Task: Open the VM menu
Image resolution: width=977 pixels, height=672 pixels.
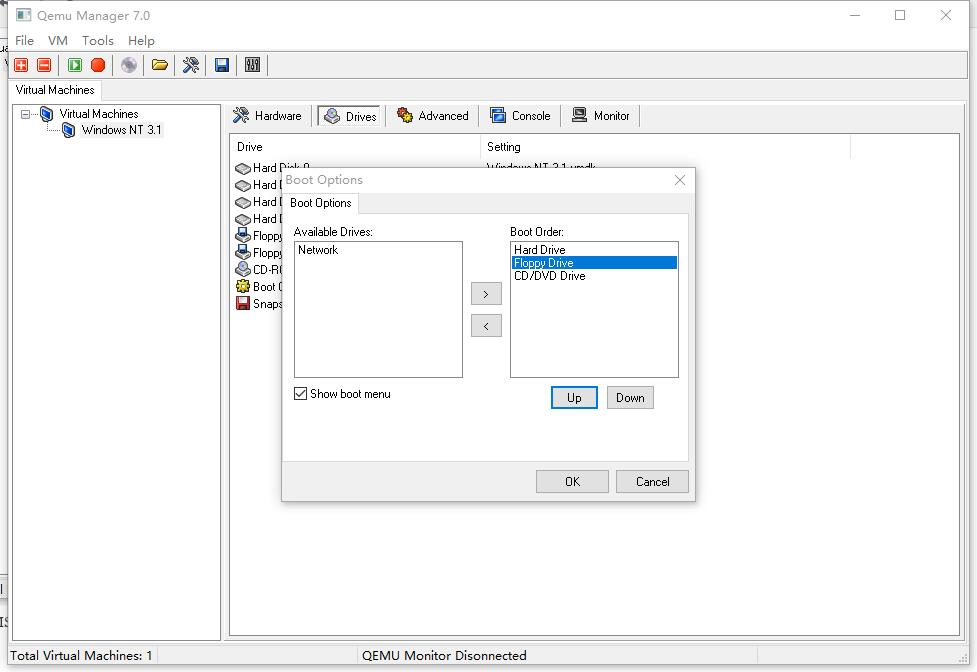Action: (57, 40)
